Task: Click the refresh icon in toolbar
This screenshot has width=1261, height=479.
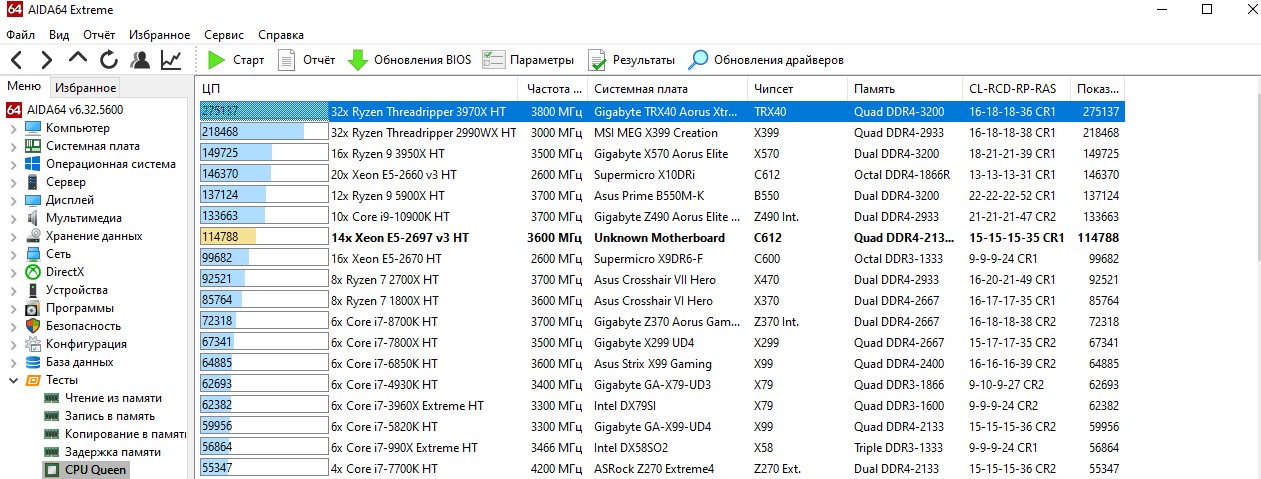Action: click(108, 60)
